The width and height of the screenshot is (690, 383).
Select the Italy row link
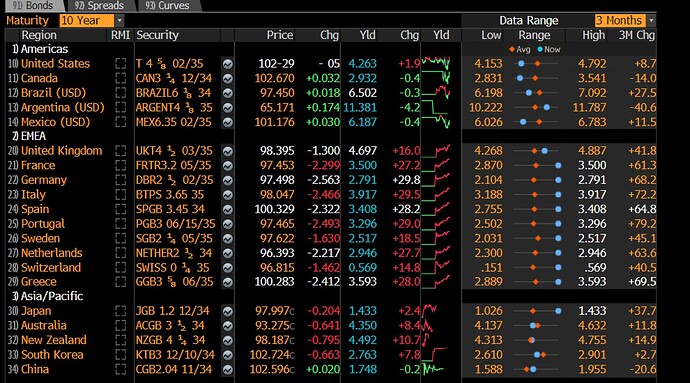tap(33, 195)
